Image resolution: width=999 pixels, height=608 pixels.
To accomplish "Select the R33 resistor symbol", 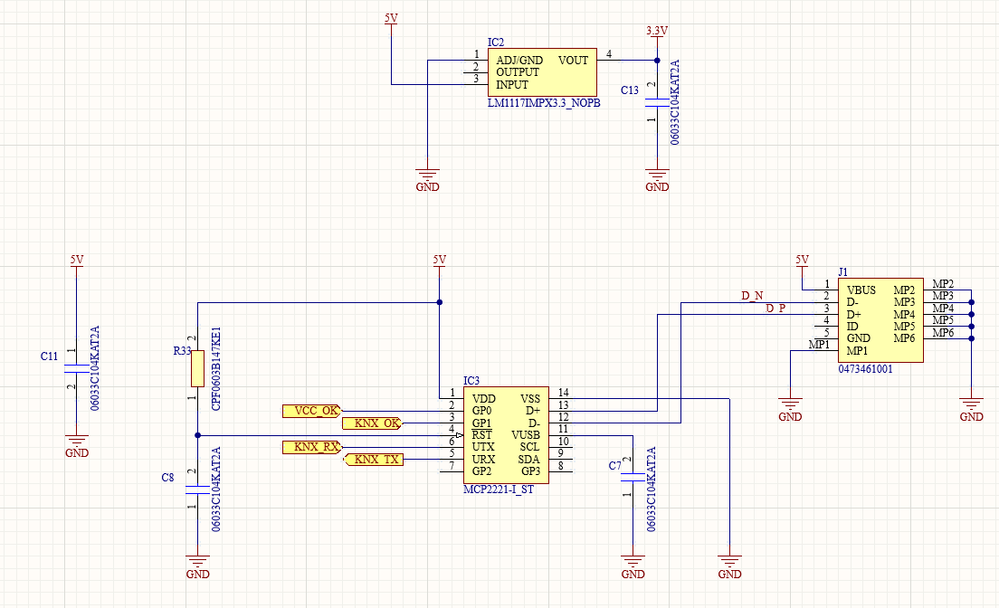I will (x=198, y=368).
